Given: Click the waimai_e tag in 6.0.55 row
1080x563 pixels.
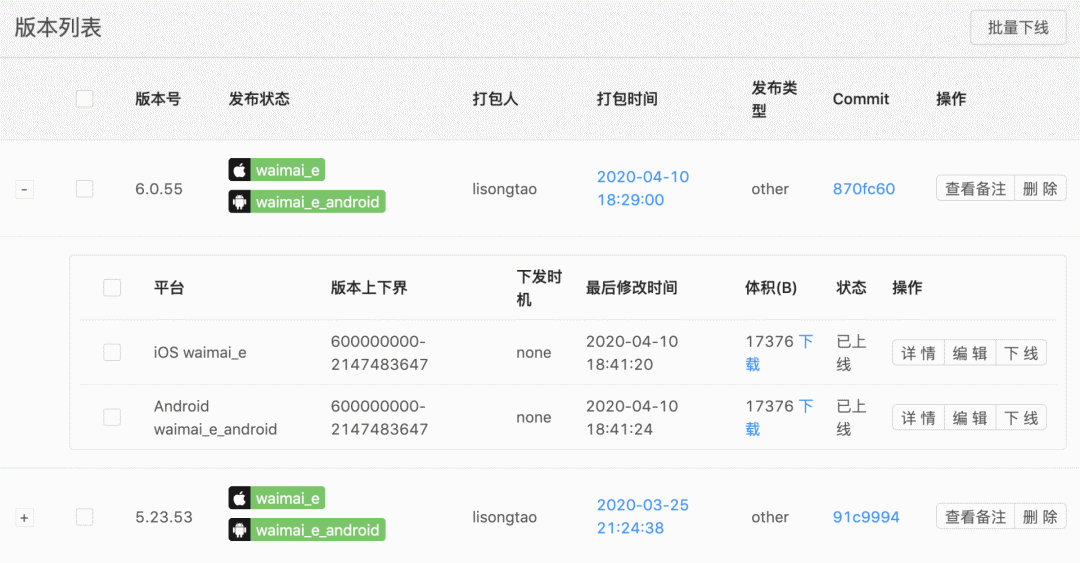Looking at the screenshot, I should coord(277,170).
